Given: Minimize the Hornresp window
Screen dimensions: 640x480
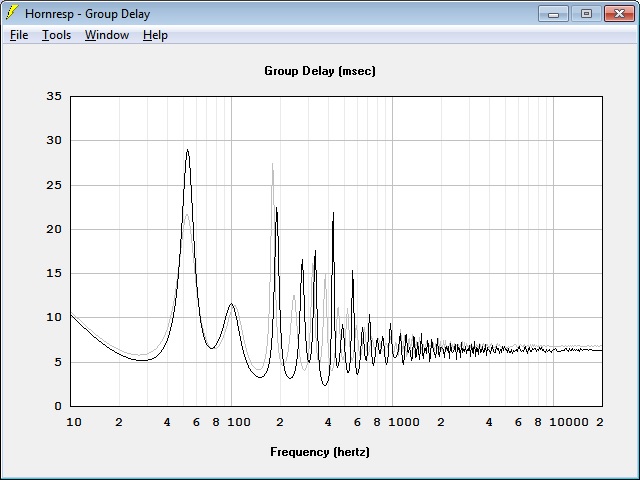Looking at the screenshot, I should pyautogui.click(x=553, y=13).
